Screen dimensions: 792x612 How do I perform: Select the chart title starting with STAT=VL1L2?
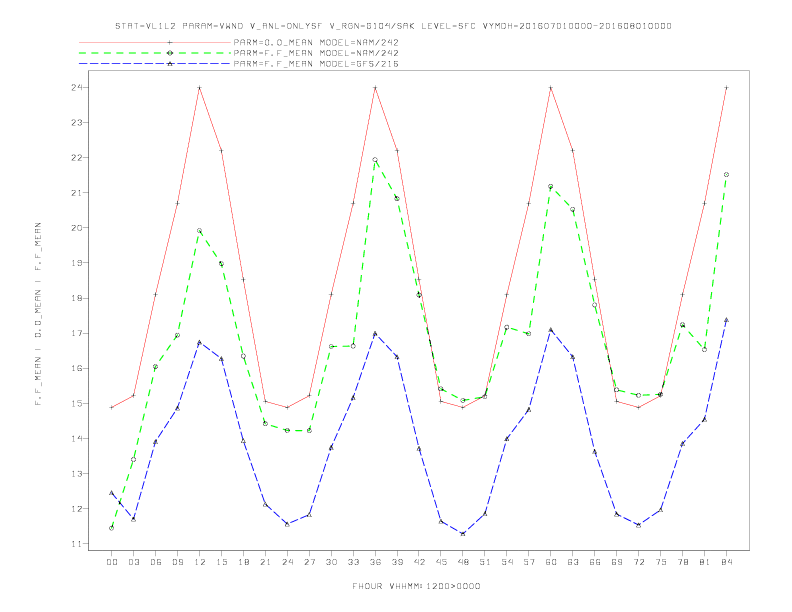tap(393, 26)
